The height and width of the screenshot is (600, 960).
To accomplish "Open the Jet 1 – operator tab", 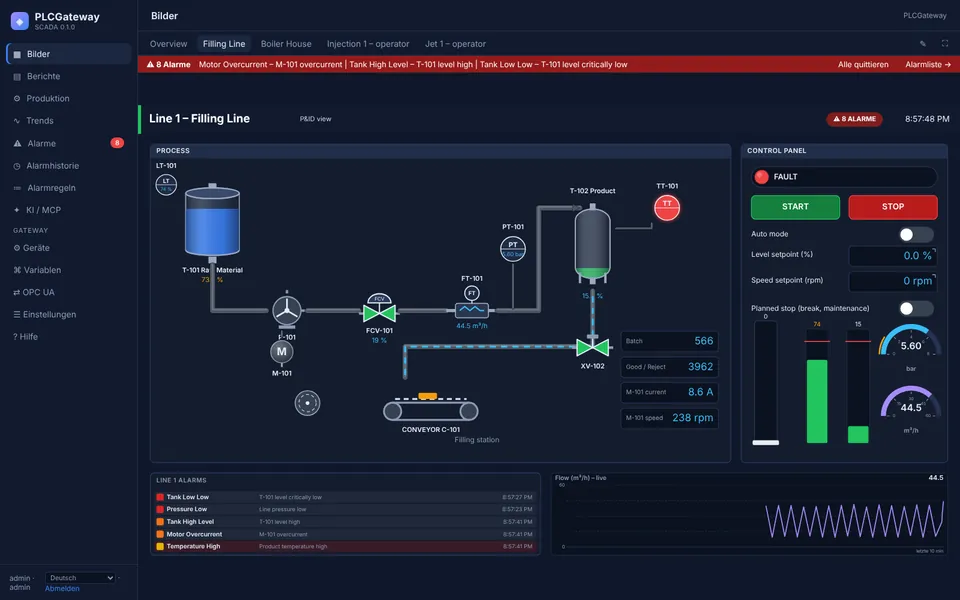I will tap(456, 44).
